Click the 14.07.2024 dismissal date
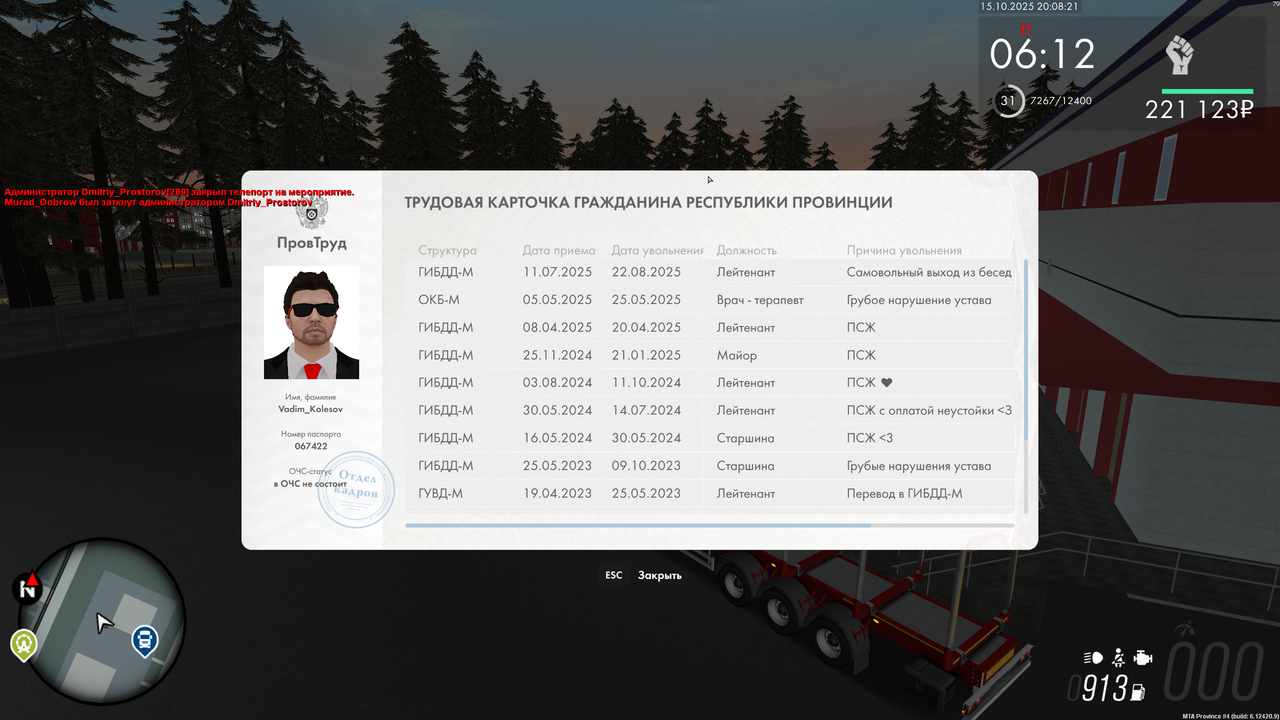The image size is (1280, 720). [646, 410]
